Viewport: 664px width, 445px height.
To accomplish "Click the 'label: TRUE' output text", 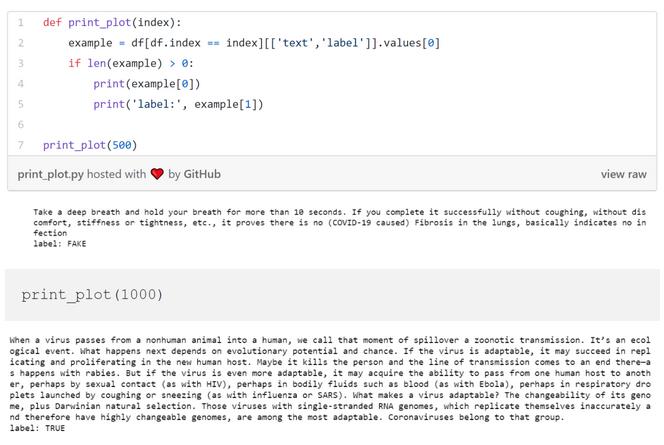I will tap(37, 428).
